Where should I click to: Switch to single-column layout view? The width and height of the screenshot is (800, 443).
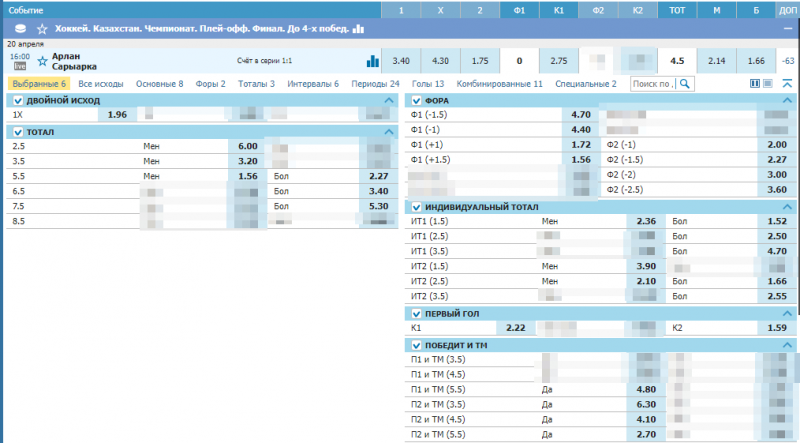(768, 84)
